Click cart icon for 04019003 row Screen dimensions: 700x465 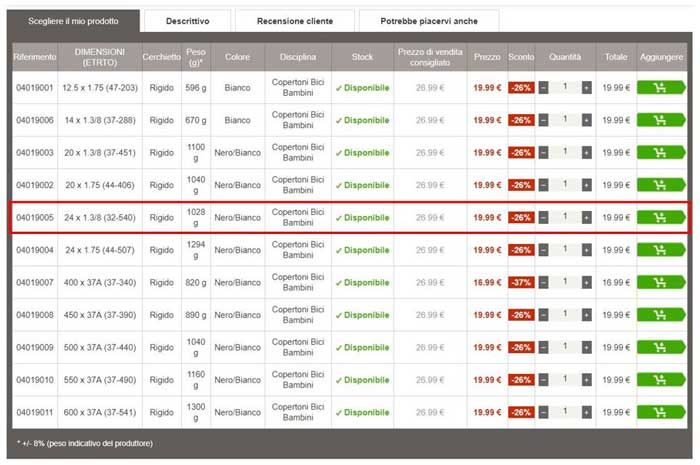click(x=661, y=153)
